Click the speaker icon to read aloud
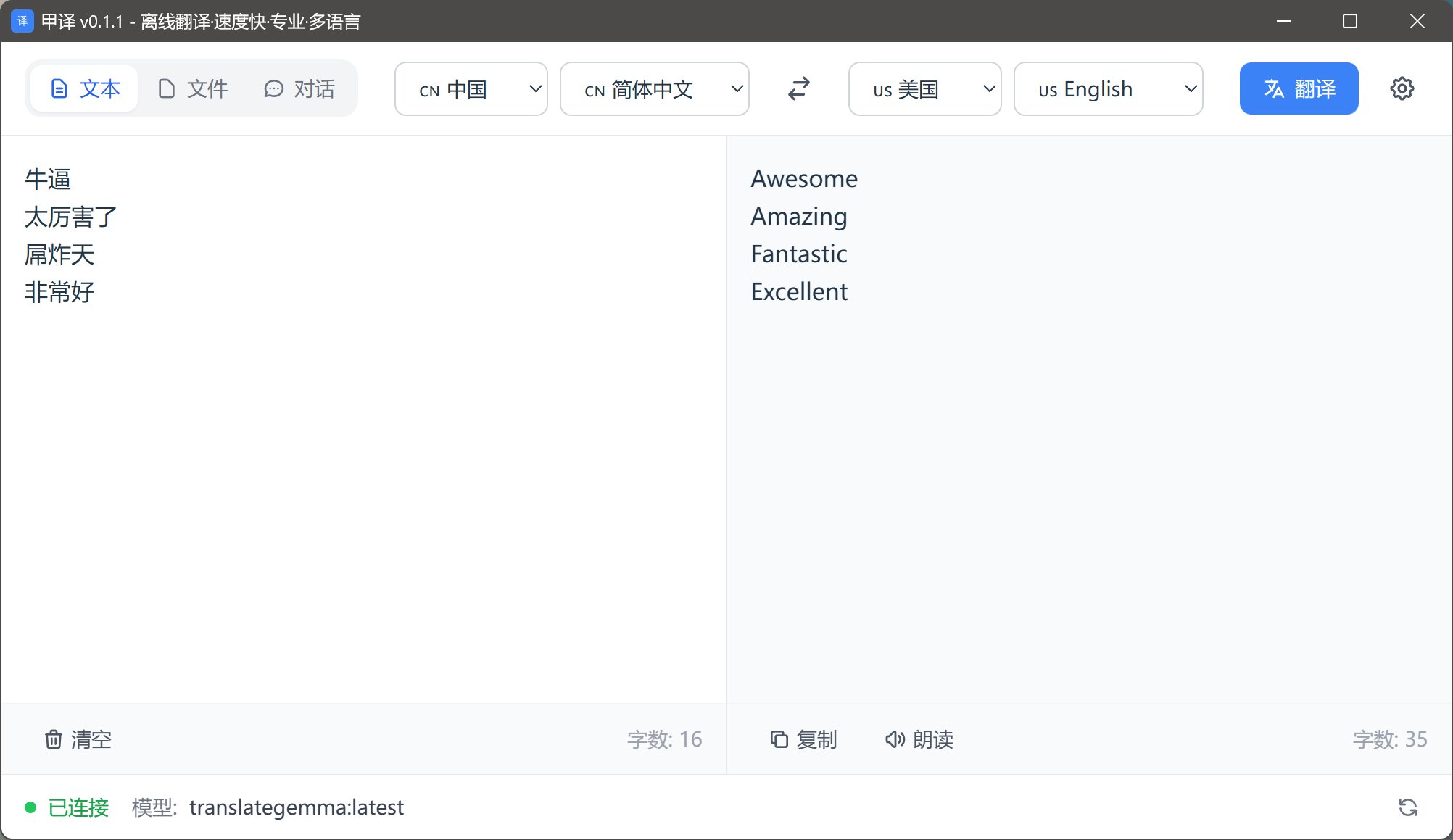The height and width of the screenshot is (840, 1453). point(895,739)
